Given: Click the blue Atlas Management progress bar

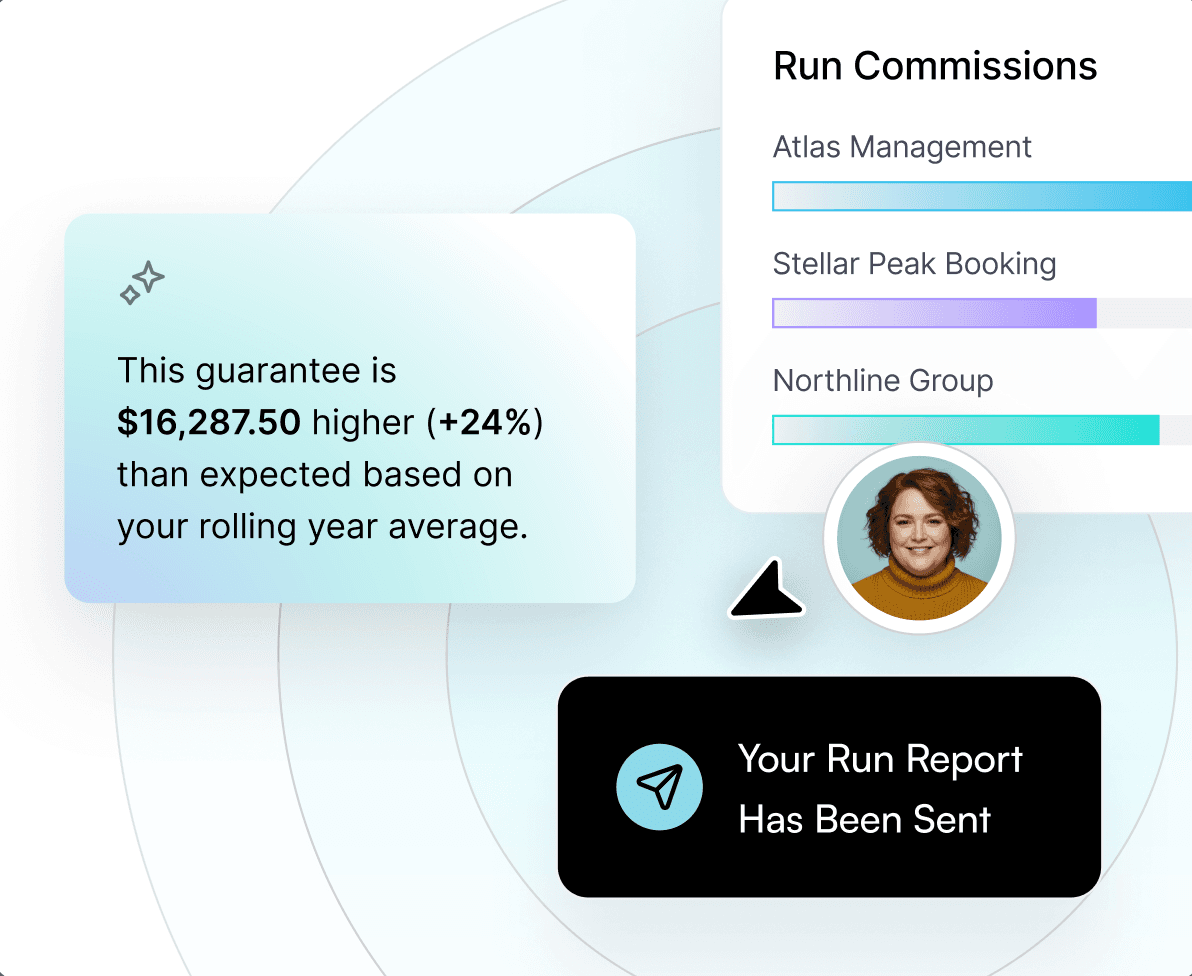Looking at the screenshot, I should click(980, 196).
